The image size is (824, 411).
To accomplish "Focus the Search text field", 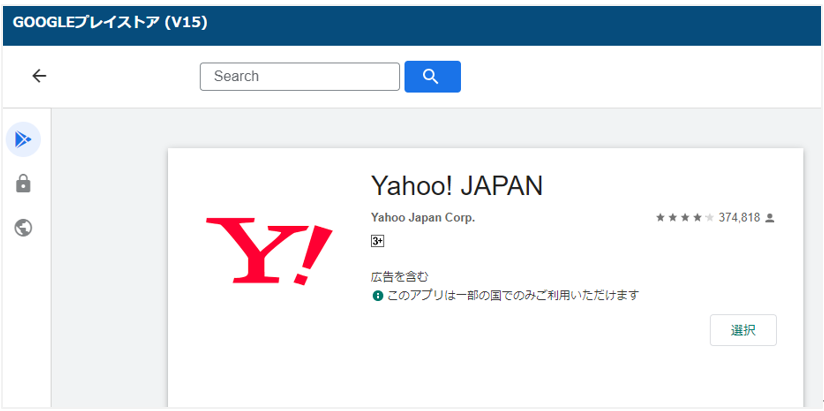I will 300,77.
